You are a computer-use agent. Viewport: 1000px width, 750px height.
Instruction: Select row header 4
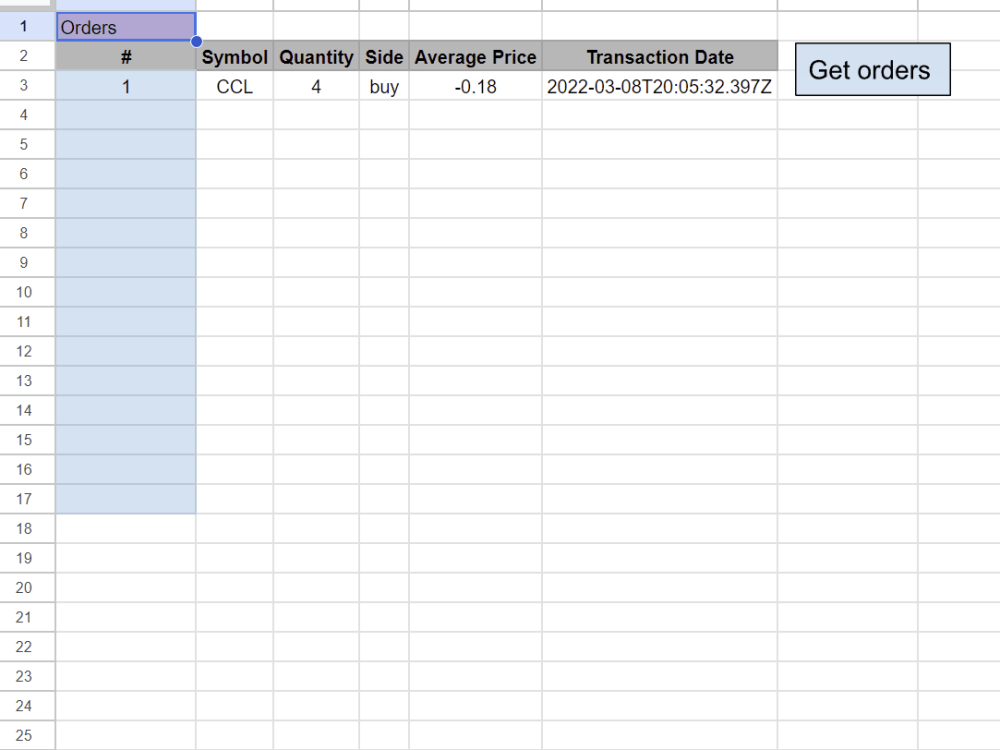[27, 115]
